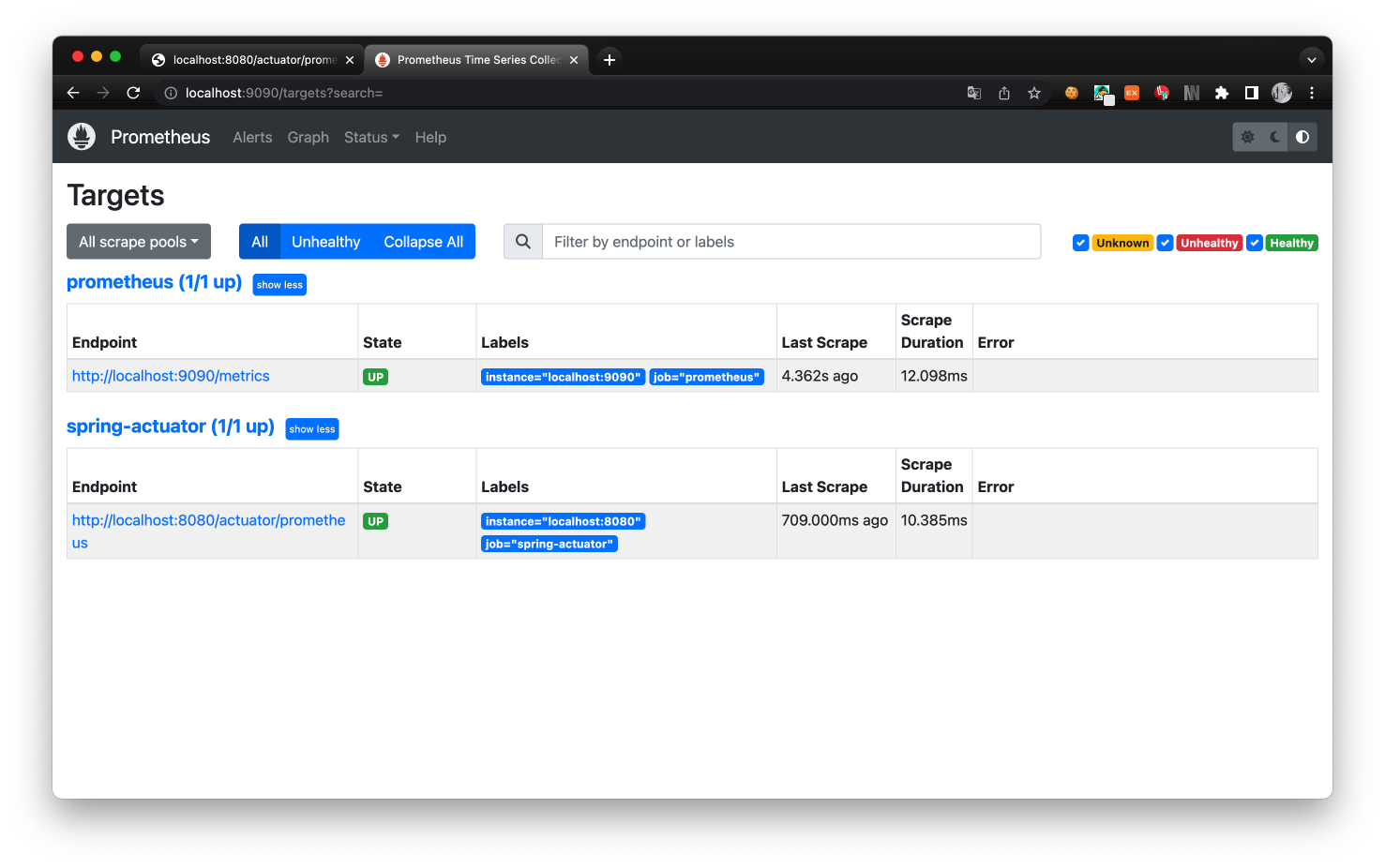Click the spring-actuator (1/1 up) pool heading

171,427
